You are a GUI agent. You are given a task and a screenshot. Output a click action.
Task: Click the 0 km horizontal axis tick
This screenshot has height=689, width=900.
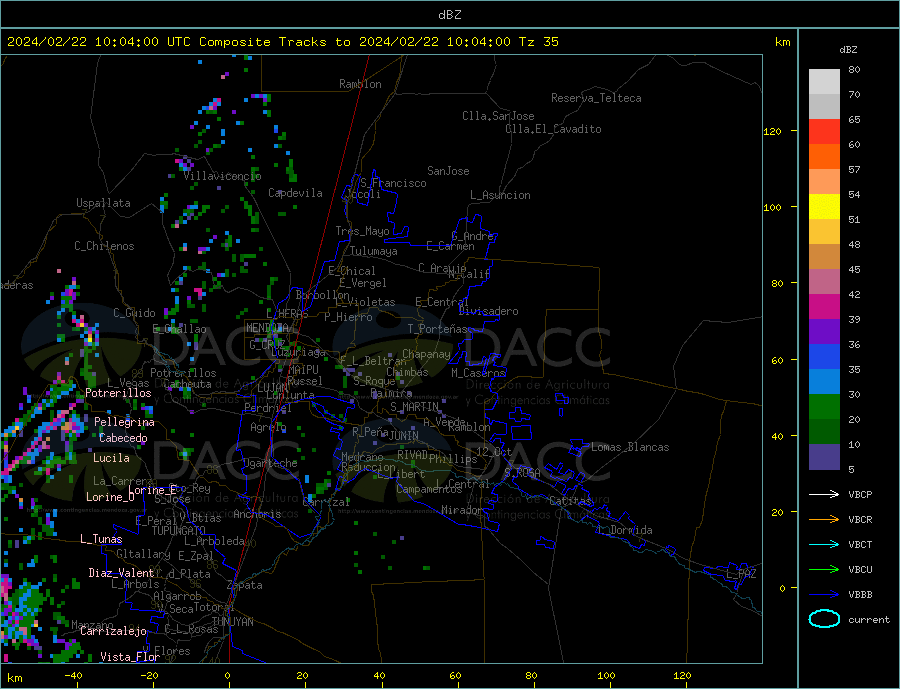227,675
